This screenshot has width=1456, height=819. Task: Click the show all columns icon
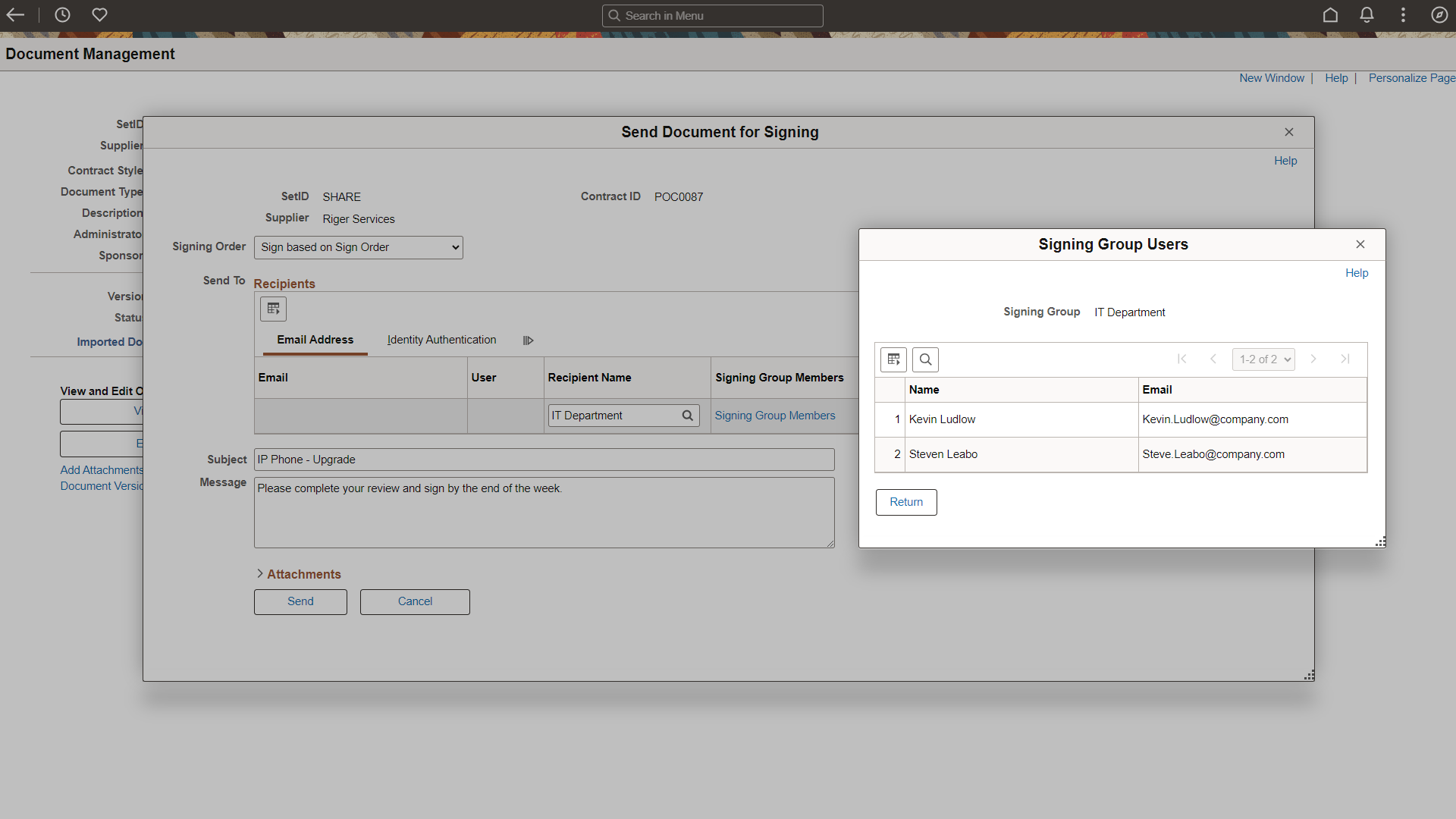tap(529, 340)
